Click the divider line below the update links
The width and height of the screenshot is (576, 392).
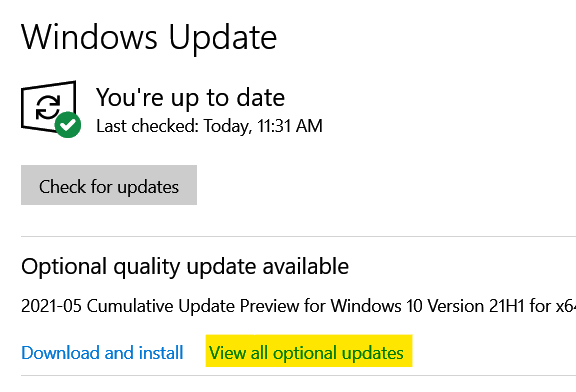(x=298, y=375)
